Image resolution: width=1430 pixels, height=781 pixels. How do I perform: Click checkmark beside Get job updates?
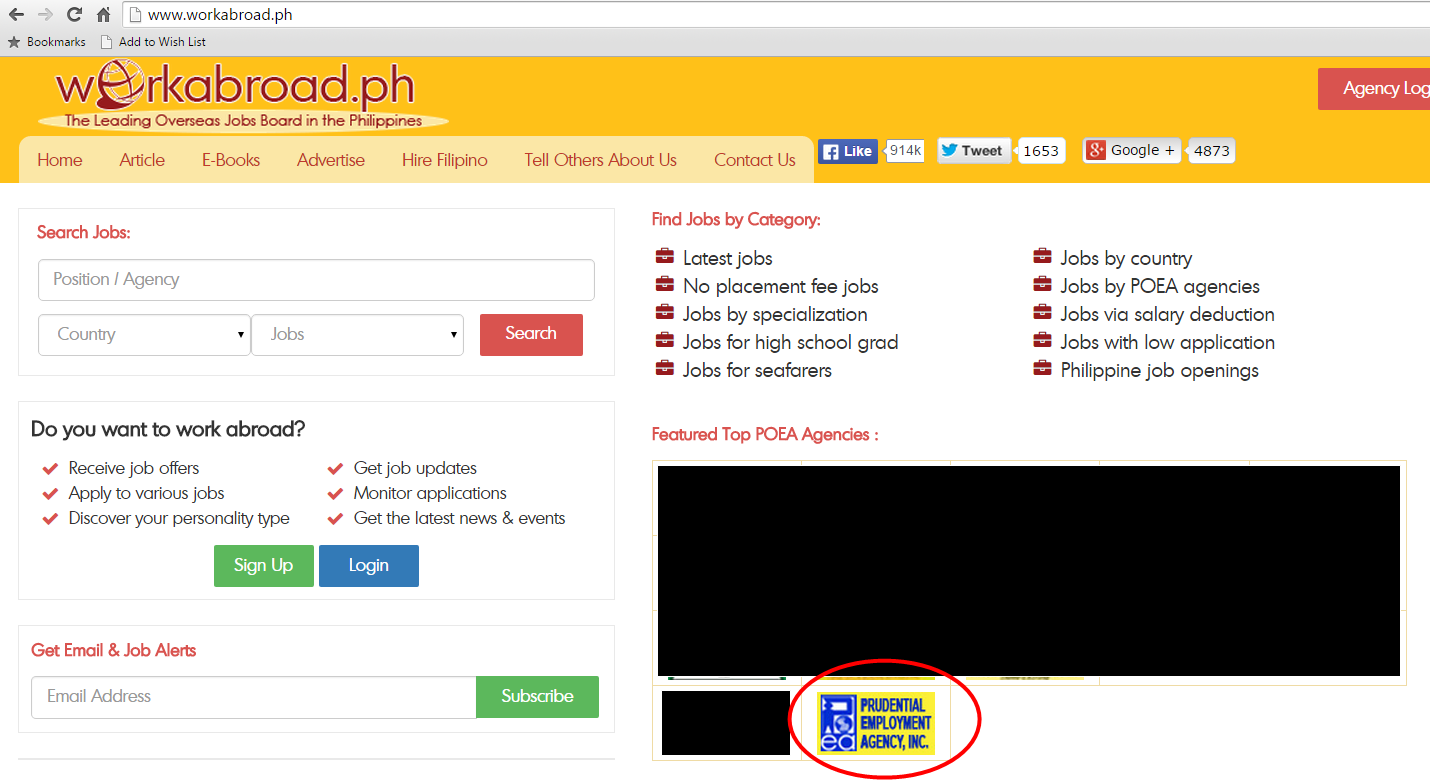tap(336, 469)
